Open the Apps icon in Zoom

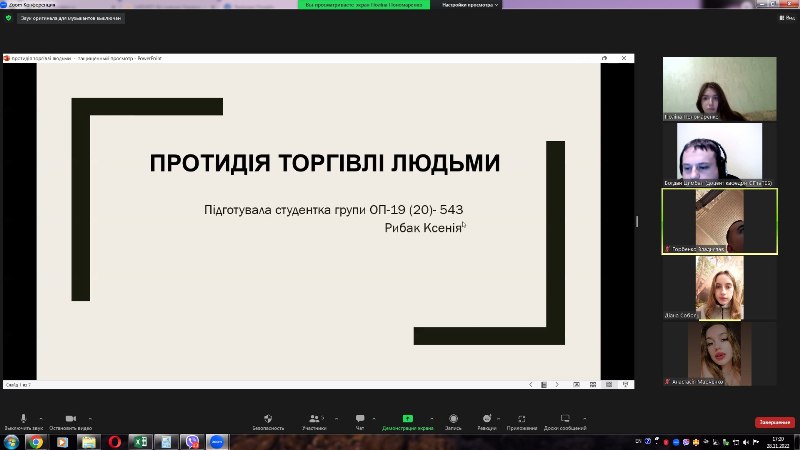click(521, 419)
